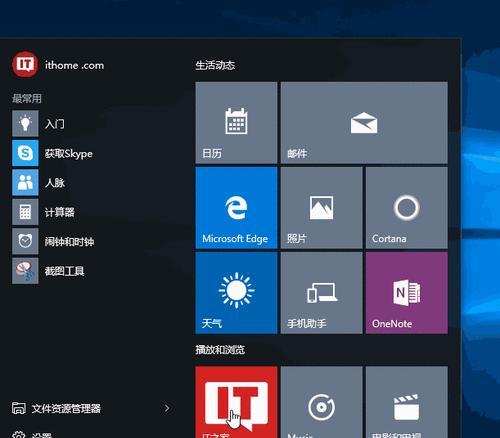Image resolution: width=500 pixels, height=438 pixels.
Task: Click the ithome .com account name
Action: [74, 65]
